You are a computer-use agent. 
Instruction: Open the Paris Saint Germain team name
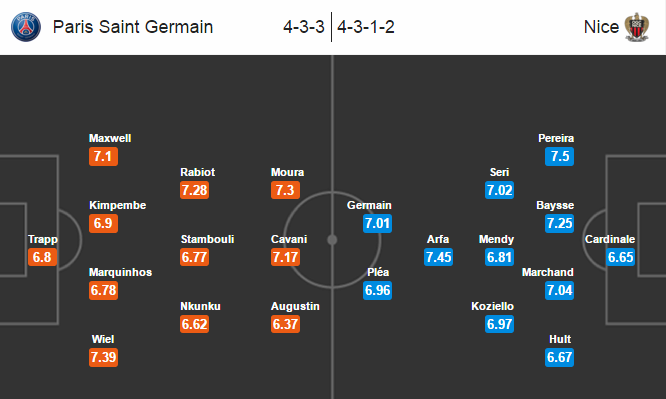coord(133,27)
